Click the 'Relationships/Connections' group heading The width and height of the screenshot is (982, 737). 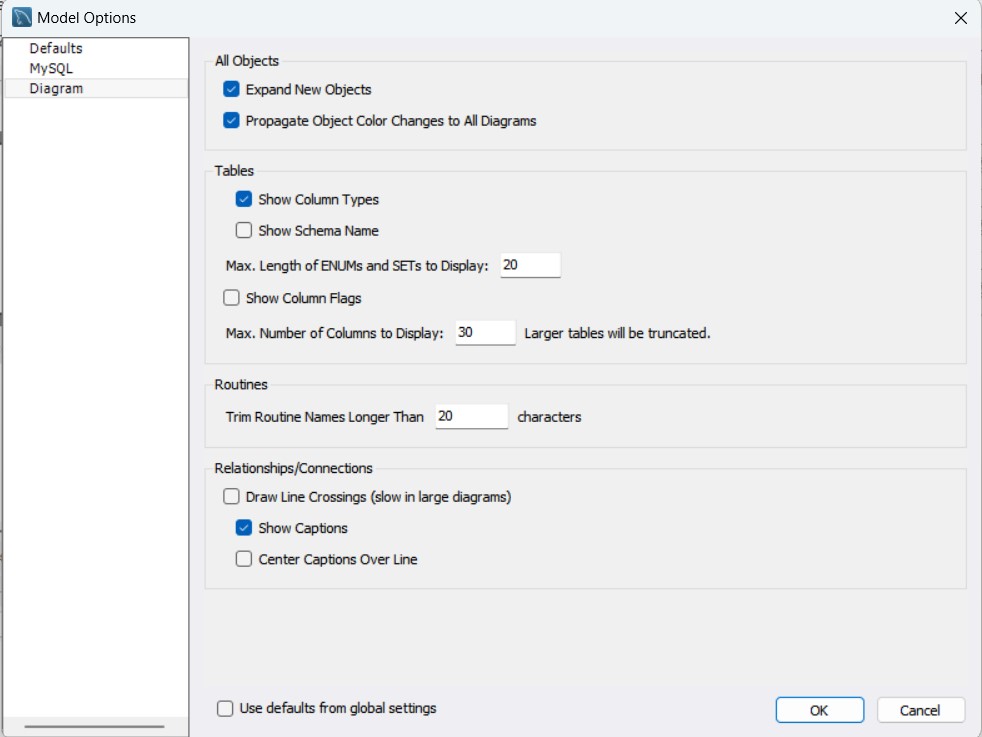293,468
